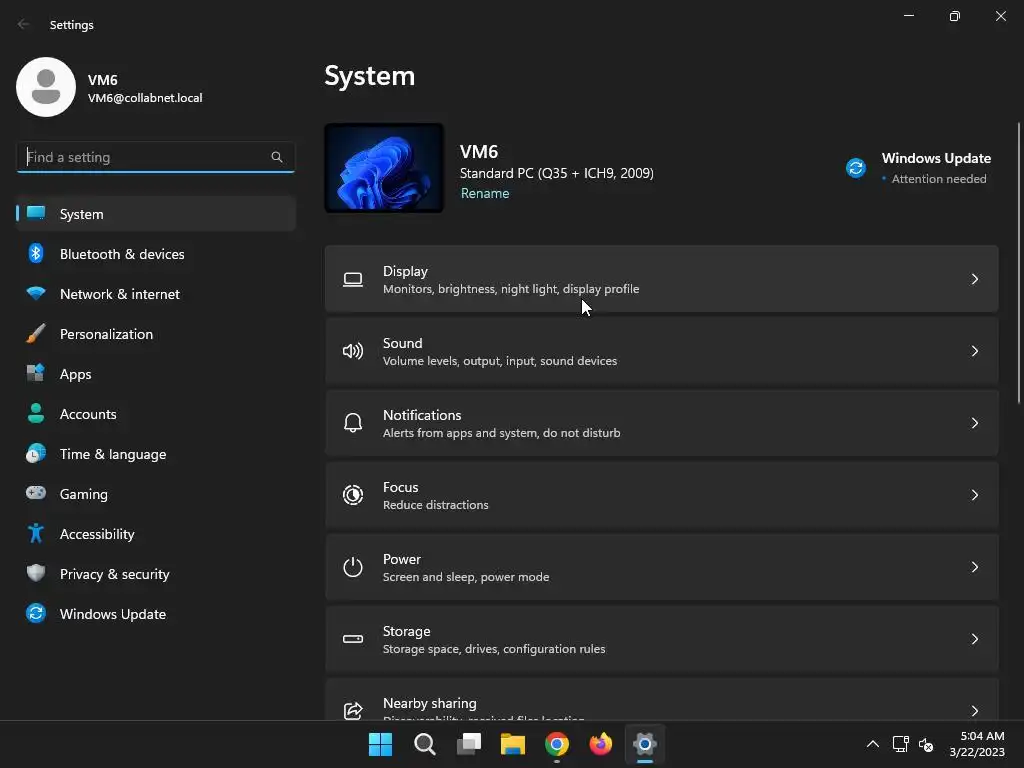Screen dimensions: 1024x768
Task: Click the Time & language clock icon
Action: 36,453
